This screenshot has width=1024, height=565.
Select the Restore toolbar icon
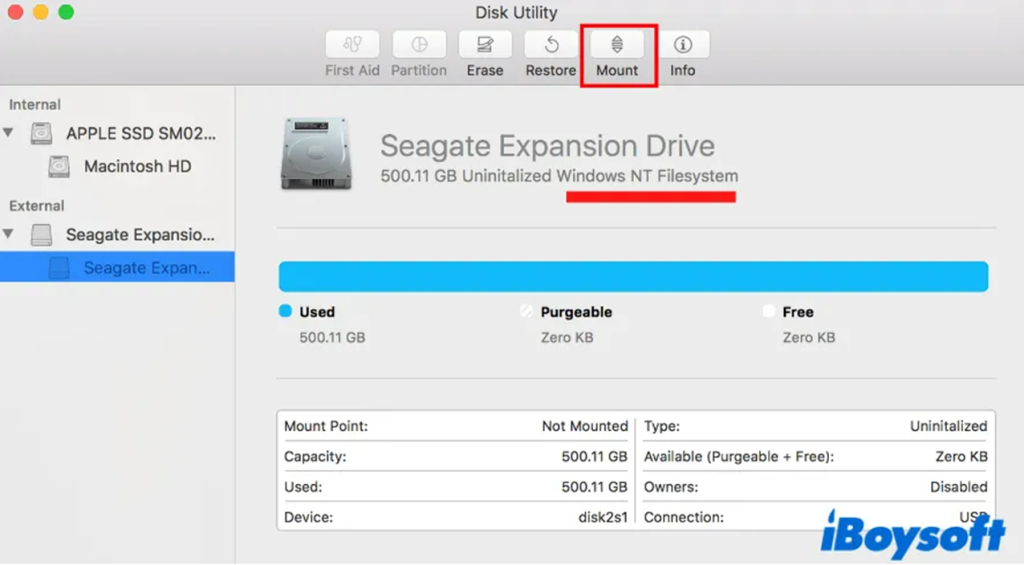(x=551, y=45)
